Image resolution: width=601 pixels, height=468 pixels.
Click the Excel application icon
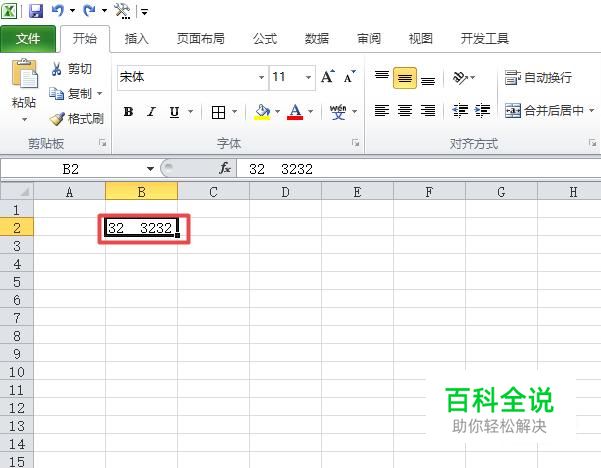tap(9, 11)
